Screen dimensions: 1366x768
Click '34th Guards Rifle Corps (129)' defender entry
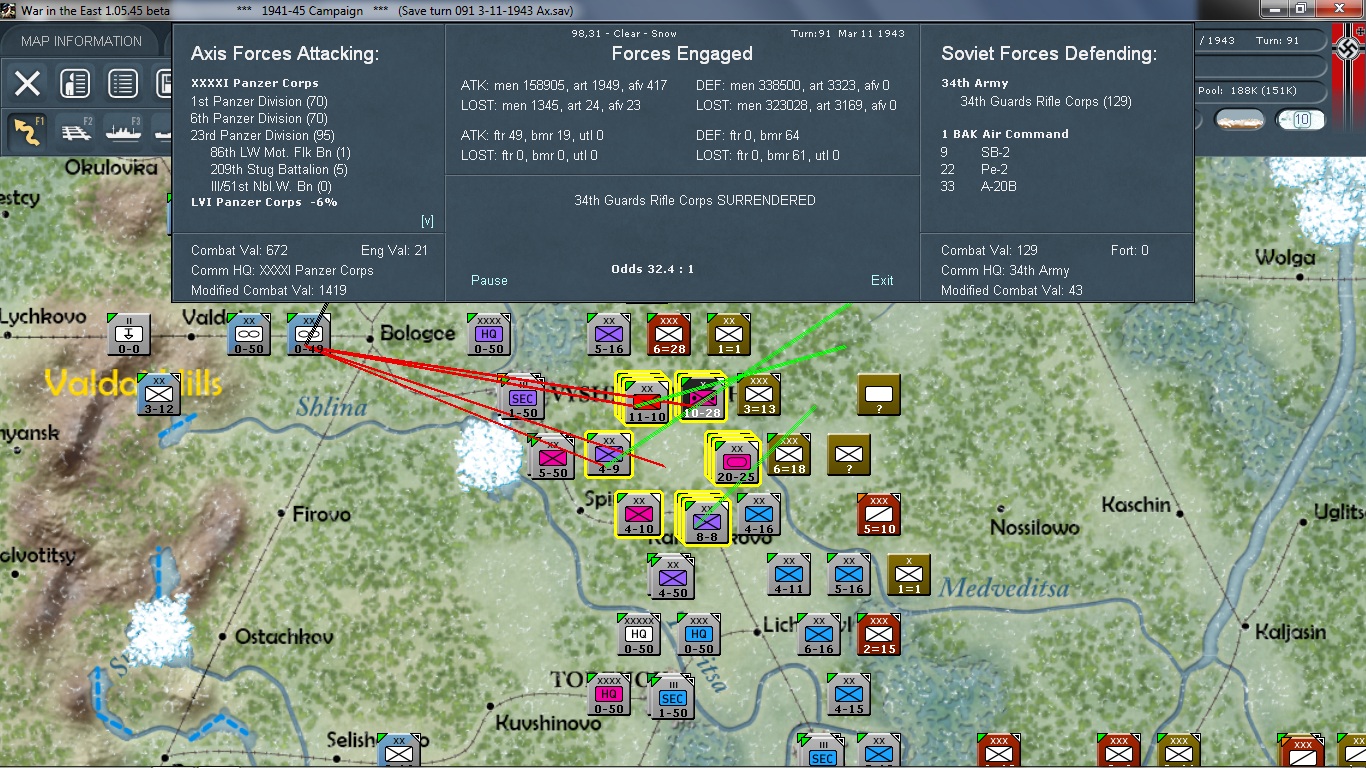click(1046, 101)
